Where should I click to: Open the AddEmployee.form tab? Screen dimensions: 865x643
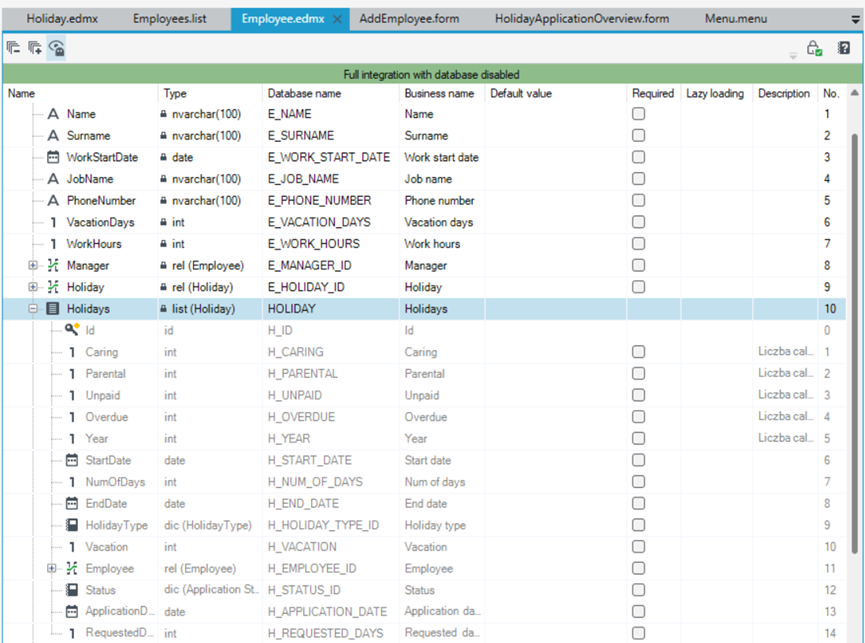click(x=409, y=19)
